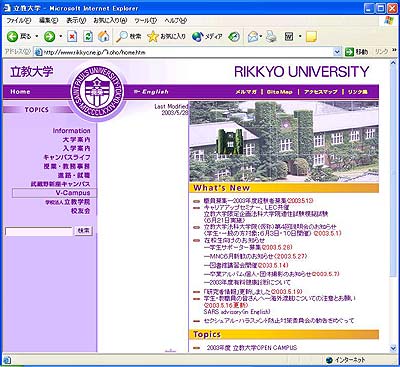Open Search pane with magnifier icon
This screenshot has height=367, width=400.
click(x=122, y=36)
